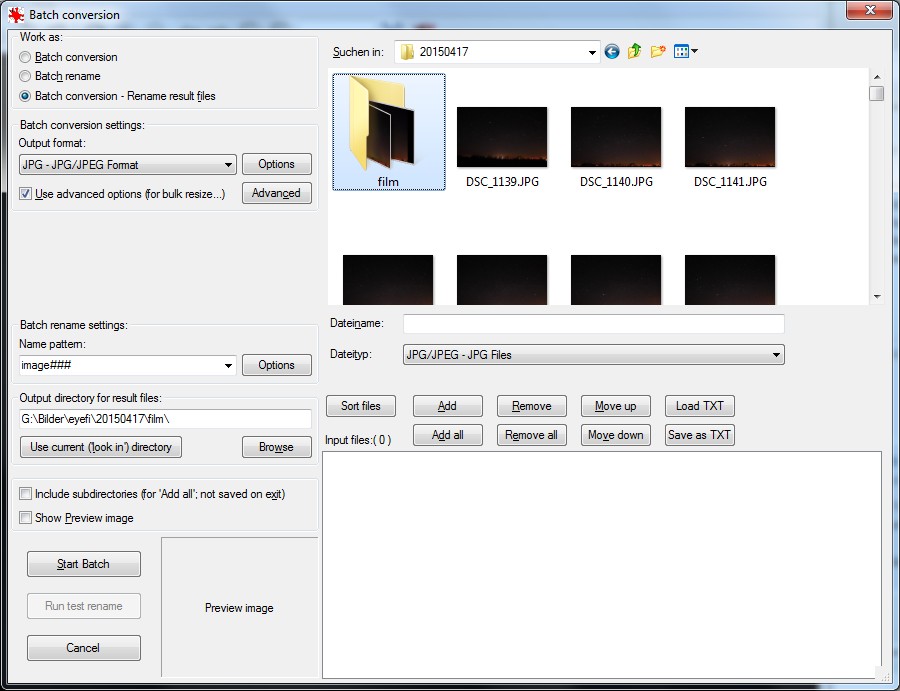Open the view menu icon
The height and width of the screenshot is (691, 900).
tap(685, 52)
